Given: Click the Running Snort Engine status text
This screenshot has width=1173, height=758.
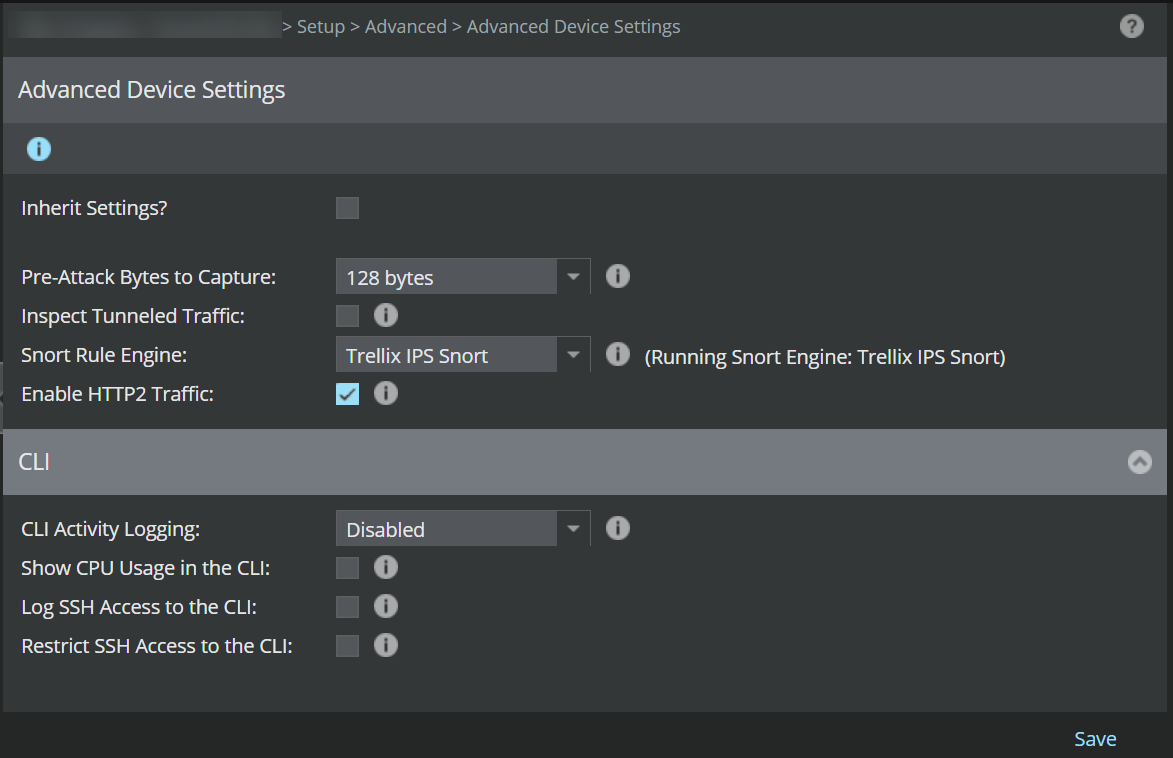Looking at the screenshot, I should 825,357.
